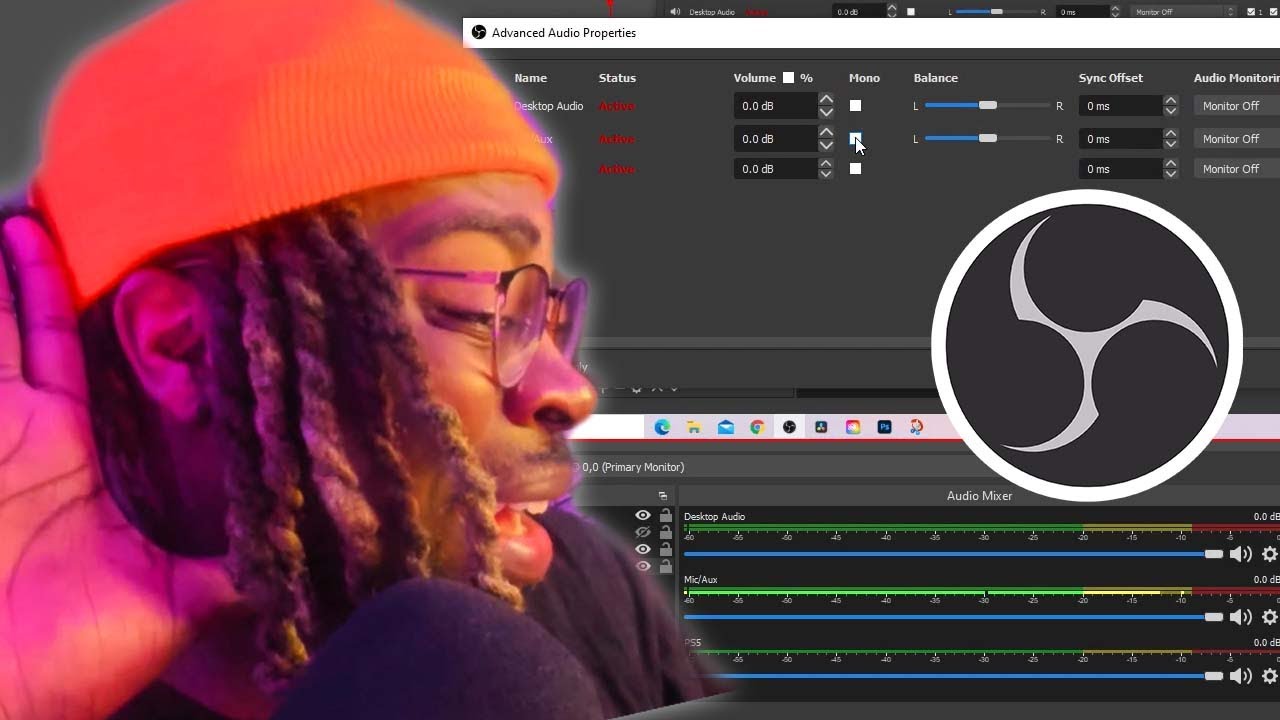Adjust Desktop Audio balance slider

tap(987, 106)
